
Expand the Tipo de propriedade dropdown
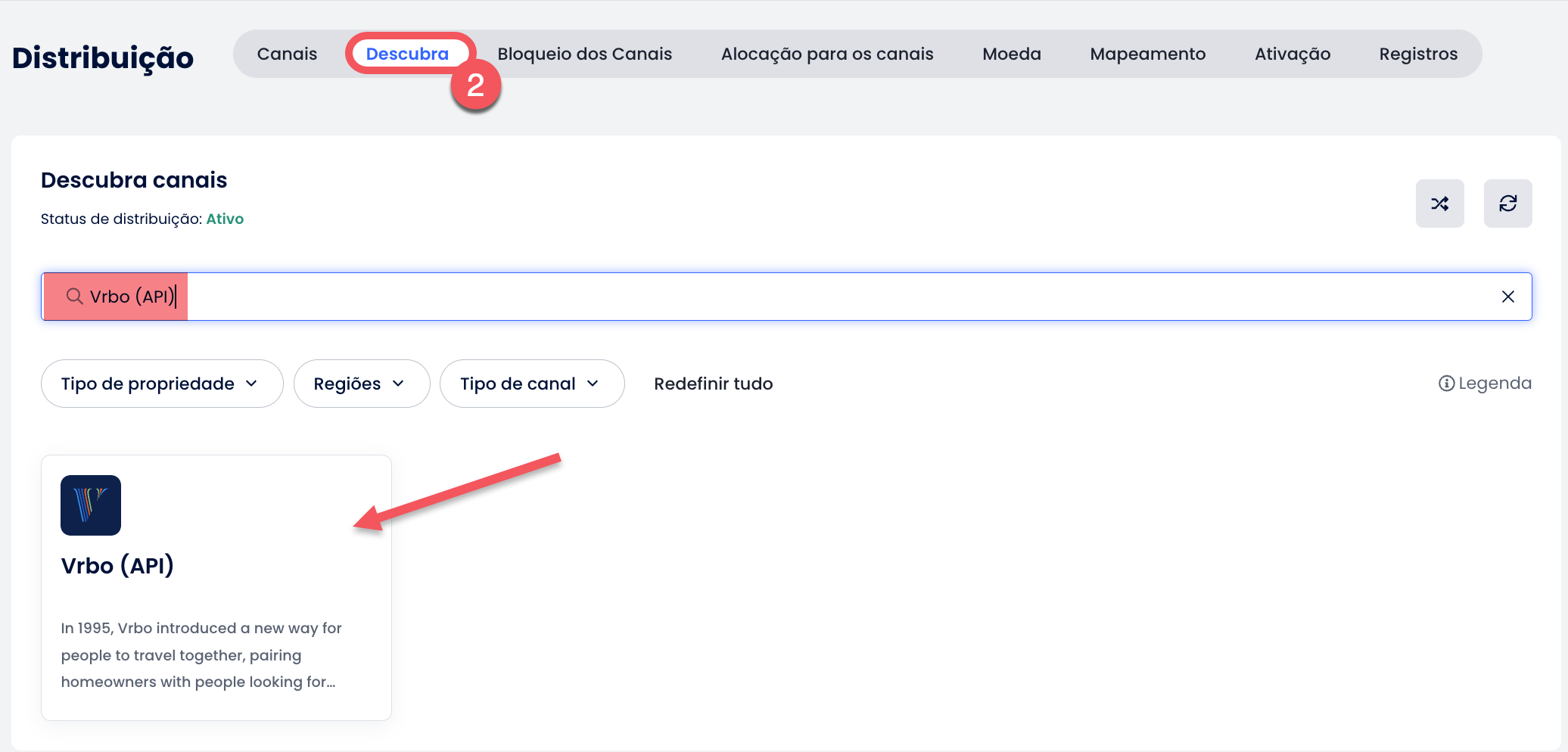point(162,384)
